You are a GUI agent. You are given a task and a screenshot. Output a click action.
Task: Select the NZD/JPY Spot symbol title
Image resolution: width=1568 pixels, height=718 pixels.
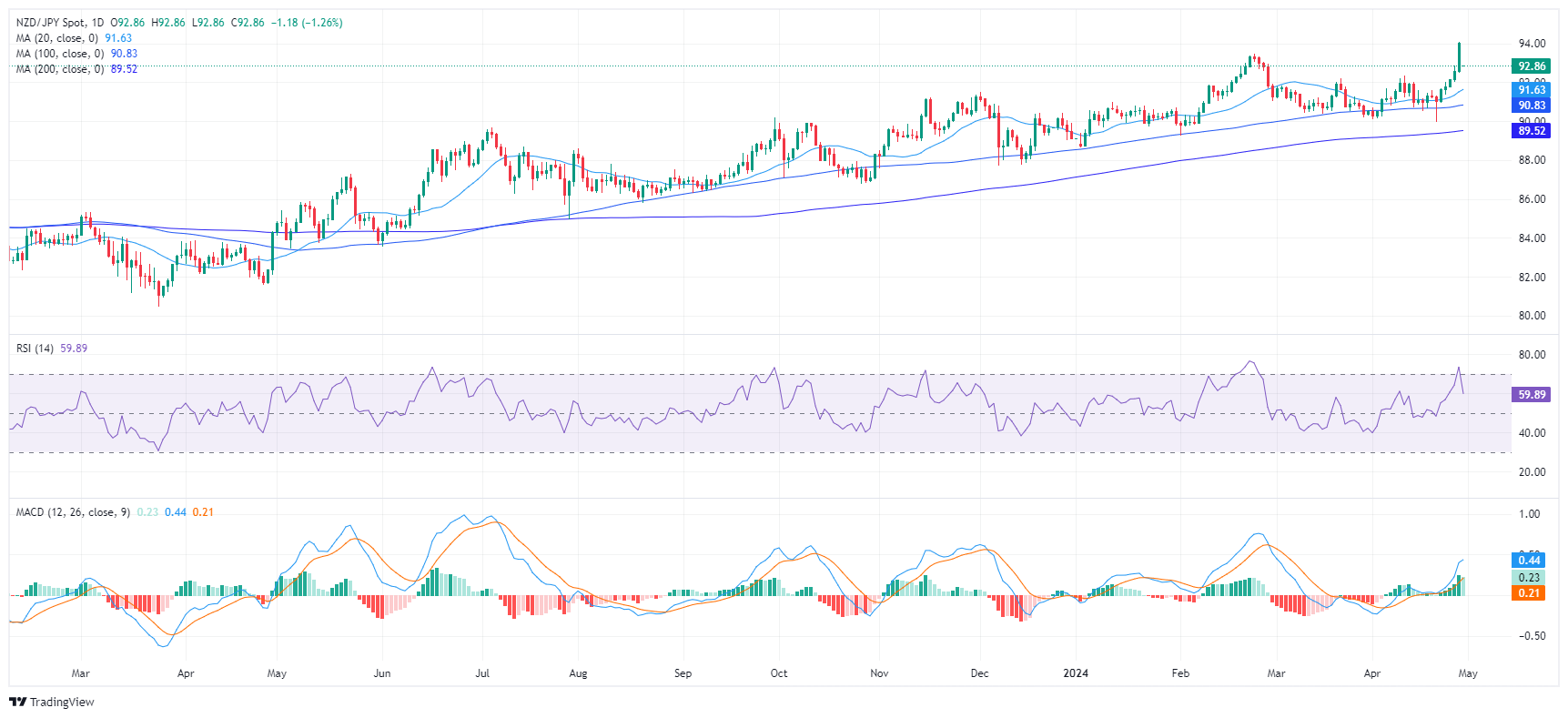tap(60, 23)
